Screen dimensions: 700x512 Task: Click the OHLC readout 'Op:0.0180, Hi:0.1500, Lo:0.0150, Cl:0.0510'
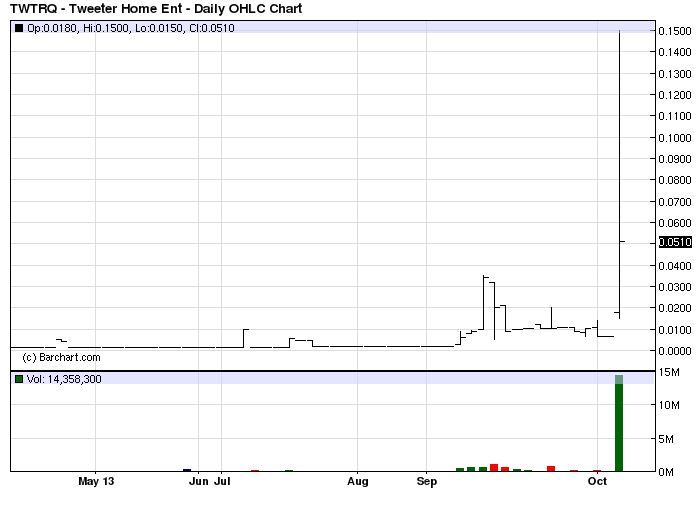(x=131, y=28)
